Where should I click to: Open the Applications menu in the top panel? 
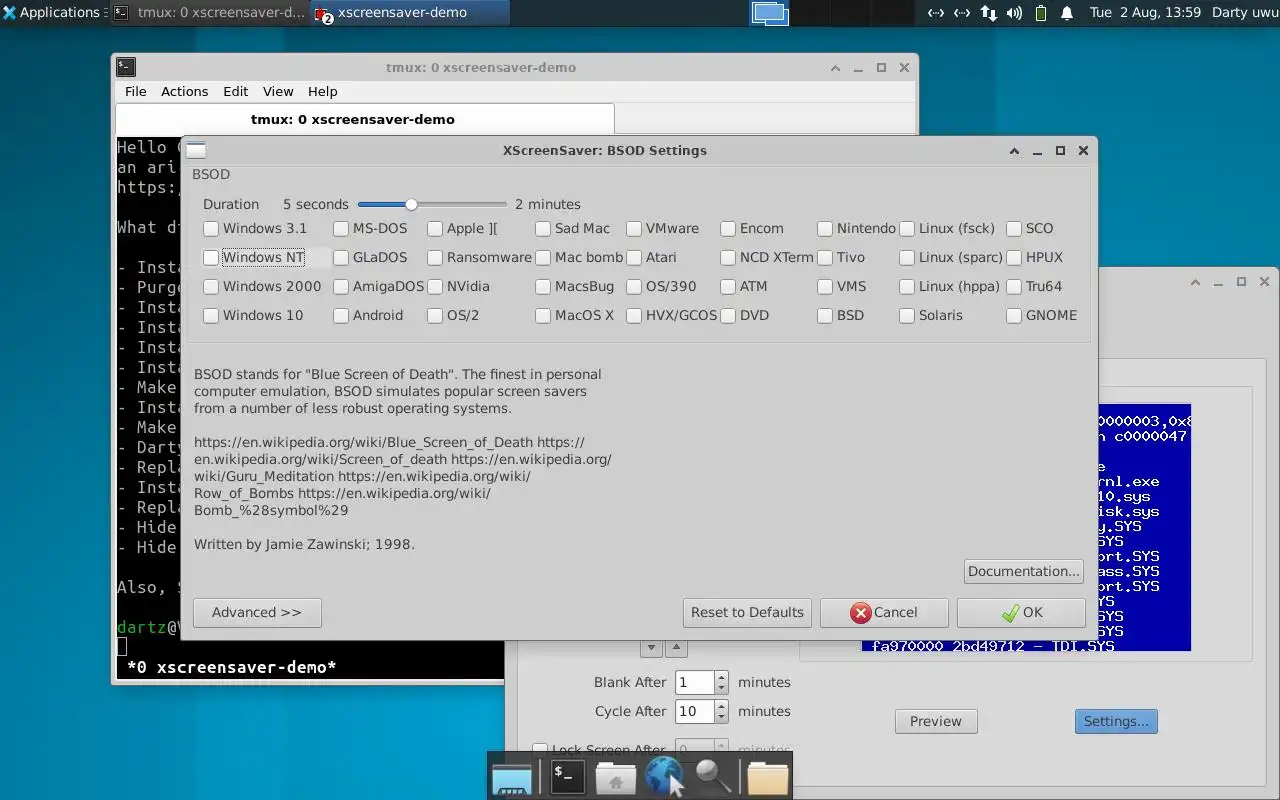(52, 13)
